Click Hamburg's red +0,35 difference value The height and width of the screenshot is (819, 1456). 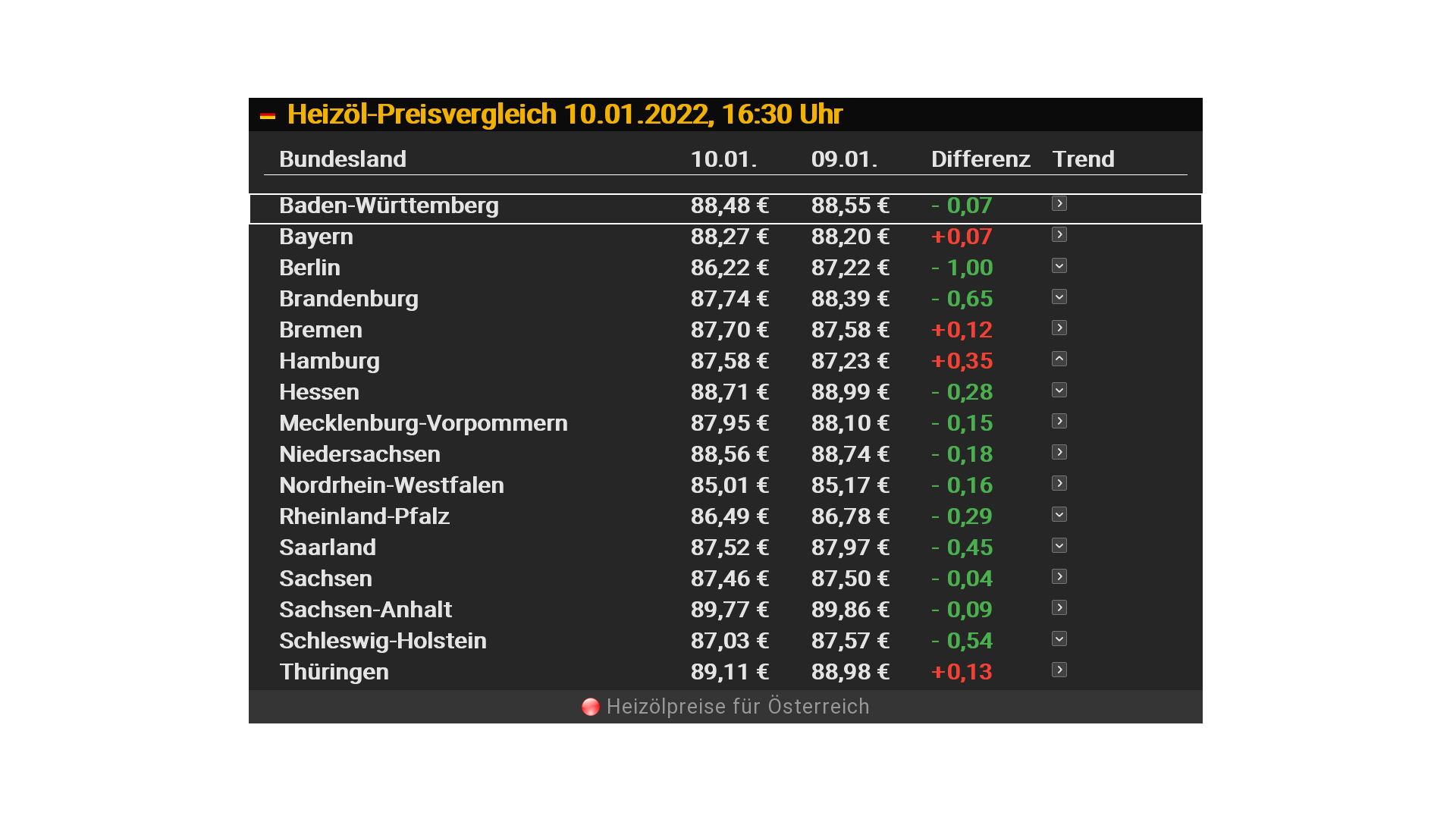[962, 361]
